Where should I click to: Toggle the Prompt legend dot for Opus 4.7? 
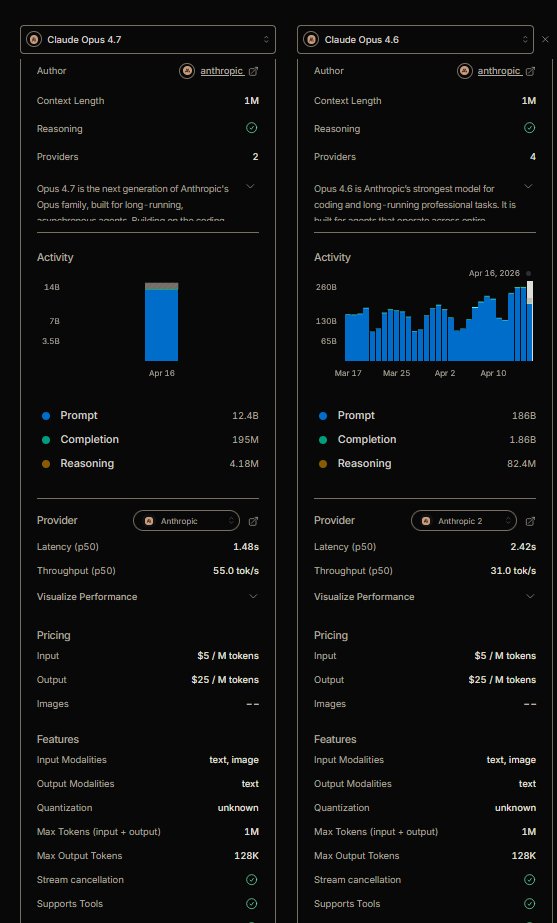coord(46,416)
